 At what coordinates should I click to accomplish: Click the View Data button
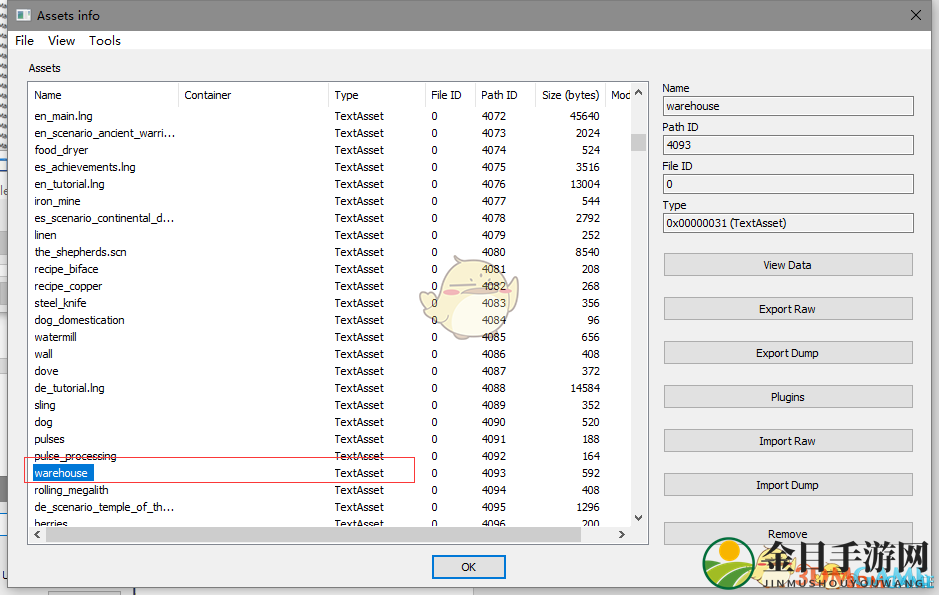pyautogui.click(x=787, y=265)
